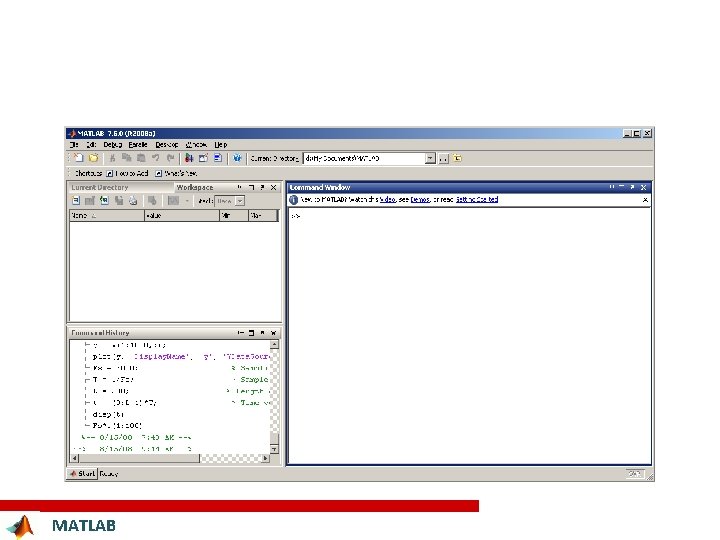Viewport: 720px width, 540px height.
Task: Click the Command History vertical scrollbar thumb
Action: click(x=274, y=439)
